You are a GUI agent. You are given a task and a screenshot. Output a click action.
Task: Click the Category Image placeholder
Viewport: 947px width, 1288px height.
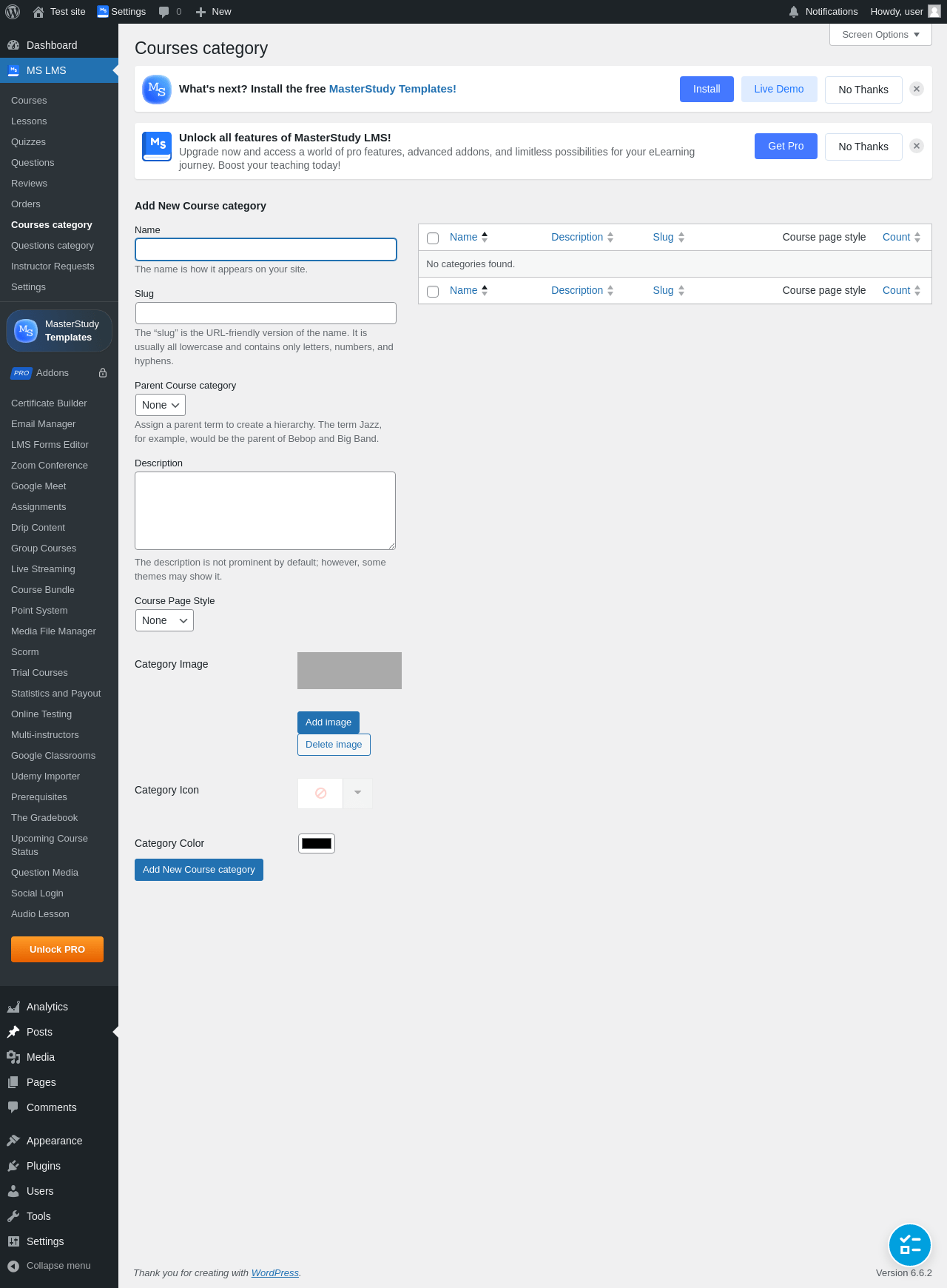tap(349, 671)
